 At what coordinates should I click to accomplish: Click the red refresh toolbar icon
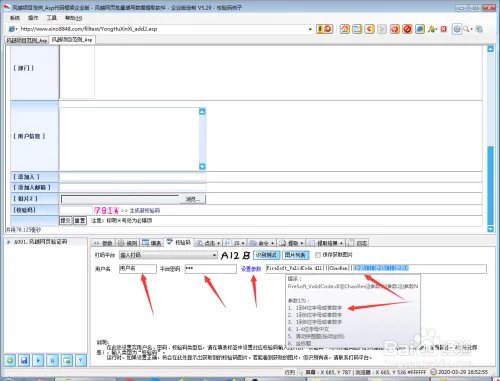[395, 29]
